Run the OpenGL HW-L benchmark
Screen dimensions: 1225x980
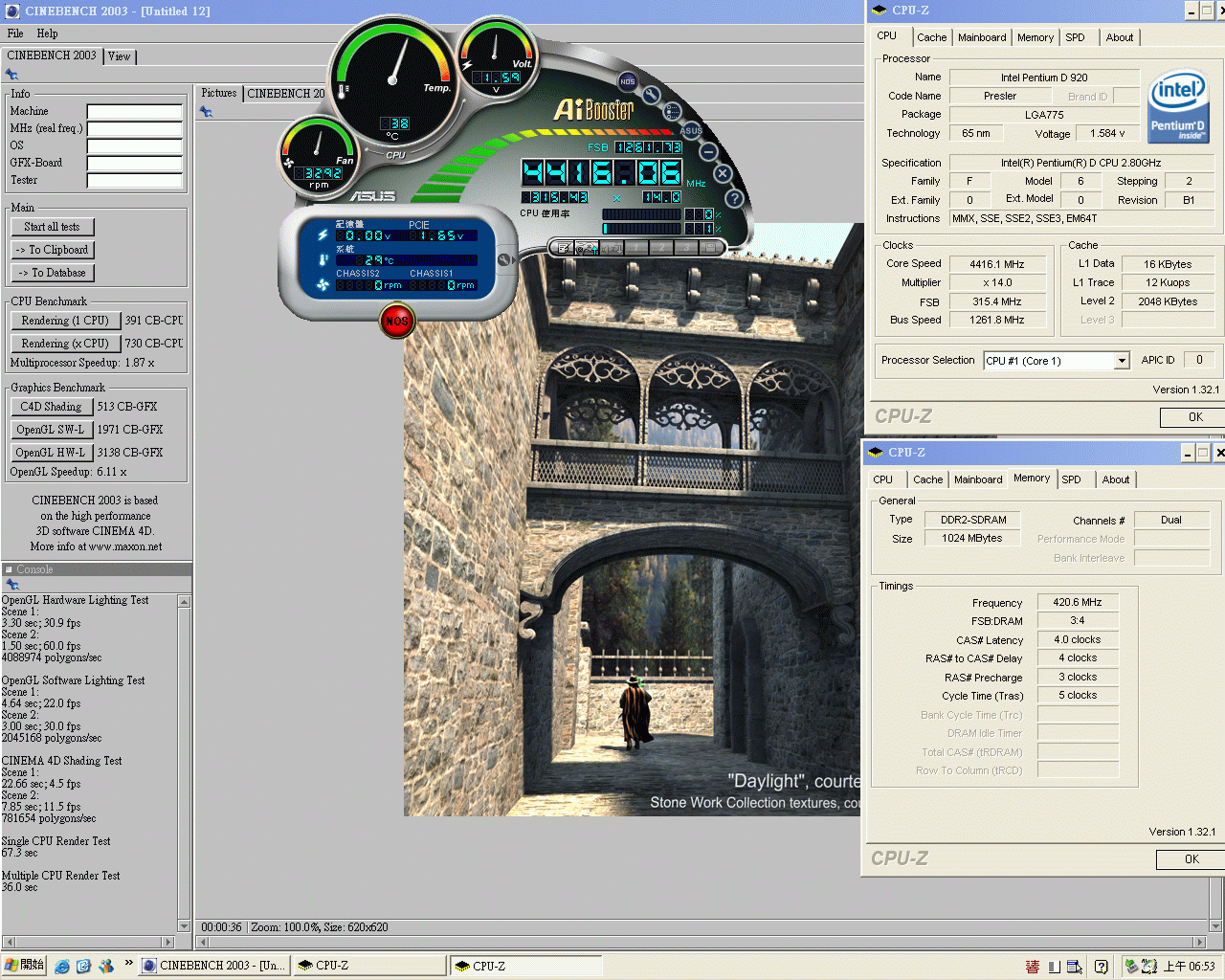pyautogui.click(x=52, y=453)
